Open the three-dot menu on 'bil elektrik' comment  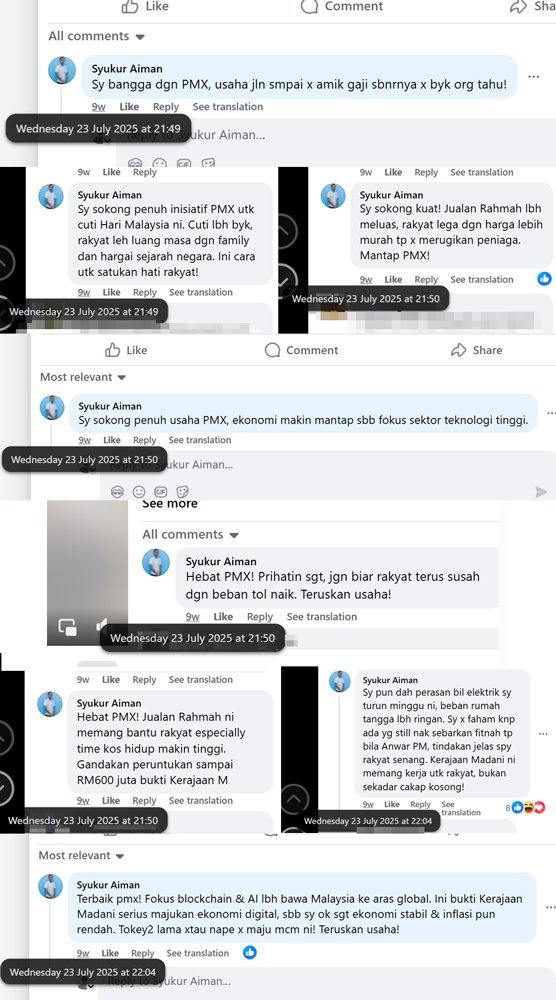point(543,733)
